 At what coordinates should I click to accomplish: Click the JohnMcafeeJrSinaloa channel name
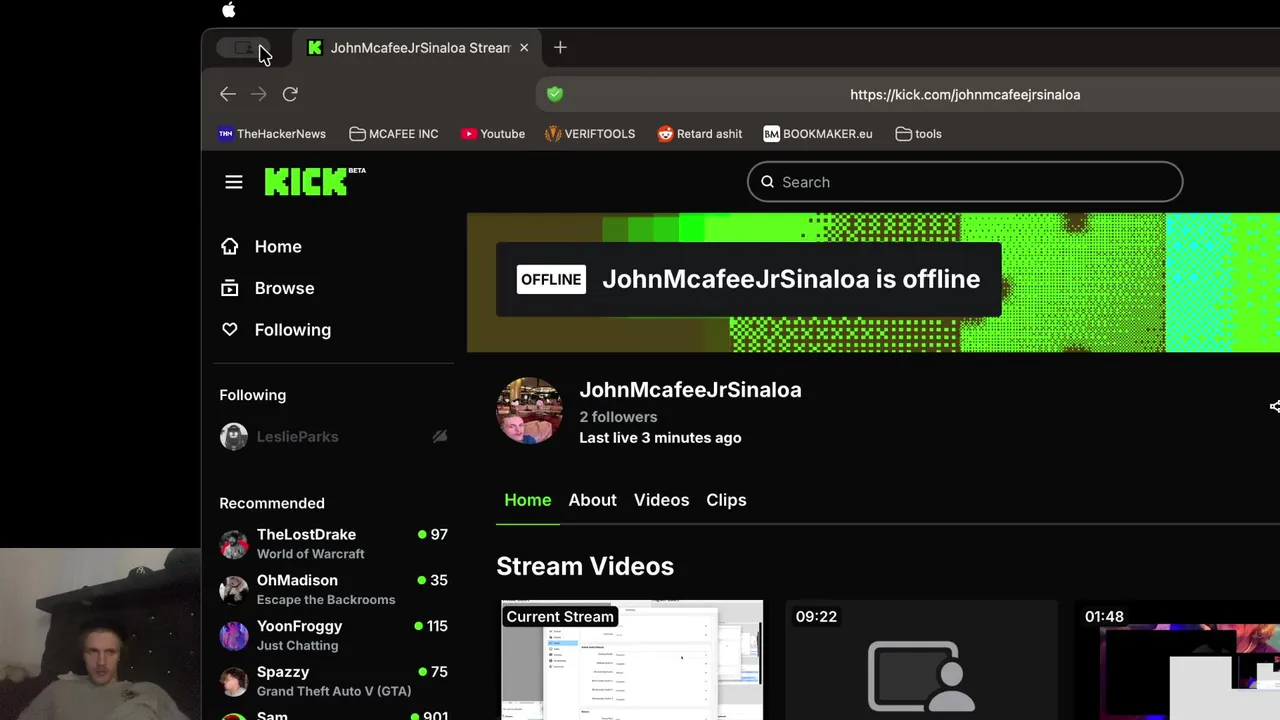point(690,390)
